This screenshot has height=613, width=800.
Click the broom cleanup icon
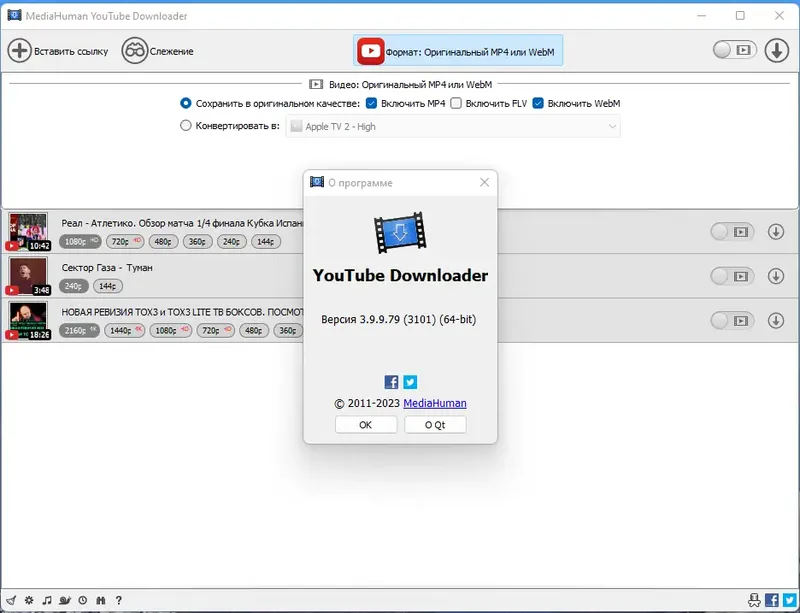point(12,600)
